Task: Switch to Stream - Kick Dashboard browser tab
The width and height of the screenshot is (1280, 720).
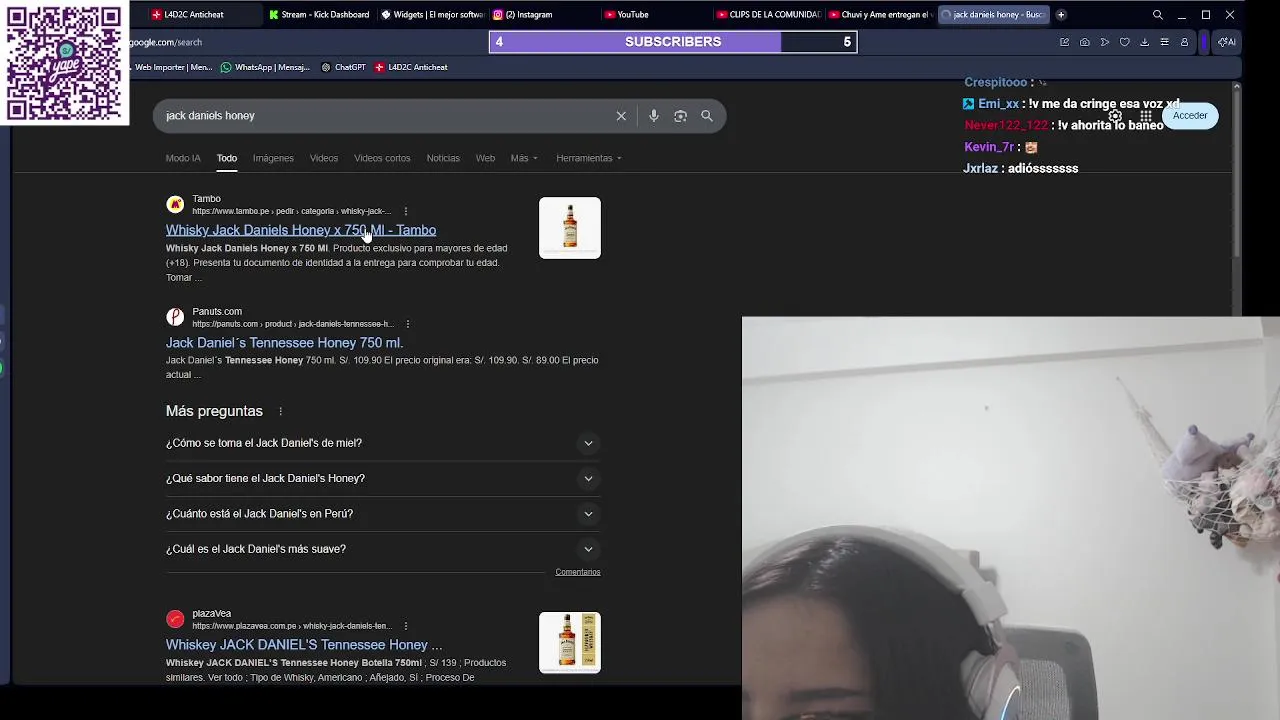Action: [x=320, y=15]
